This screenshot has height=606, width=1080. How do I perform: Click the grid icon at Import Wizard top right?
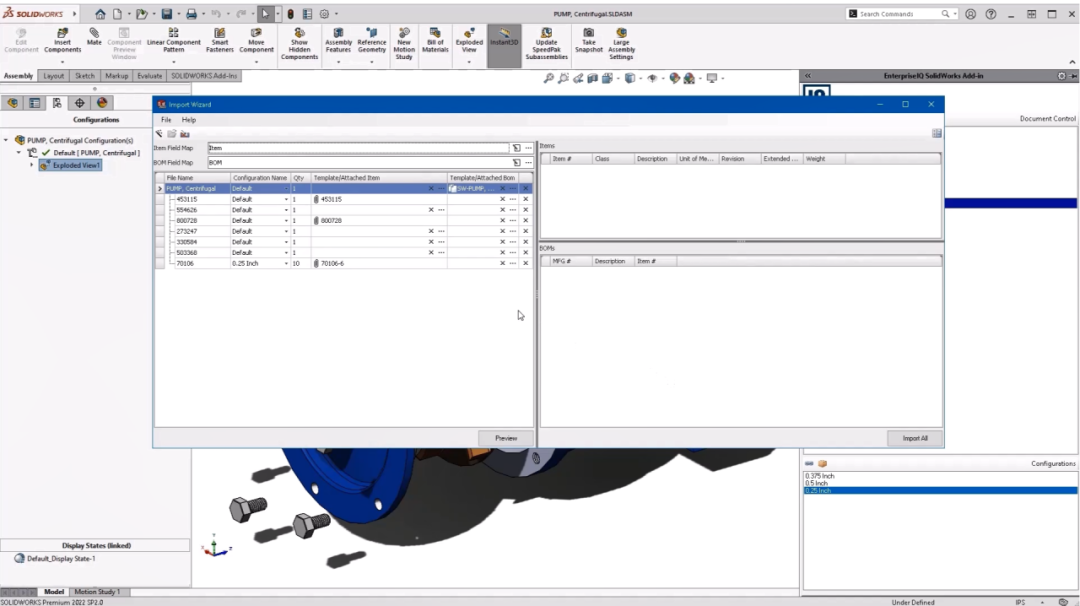click(936, 133)
